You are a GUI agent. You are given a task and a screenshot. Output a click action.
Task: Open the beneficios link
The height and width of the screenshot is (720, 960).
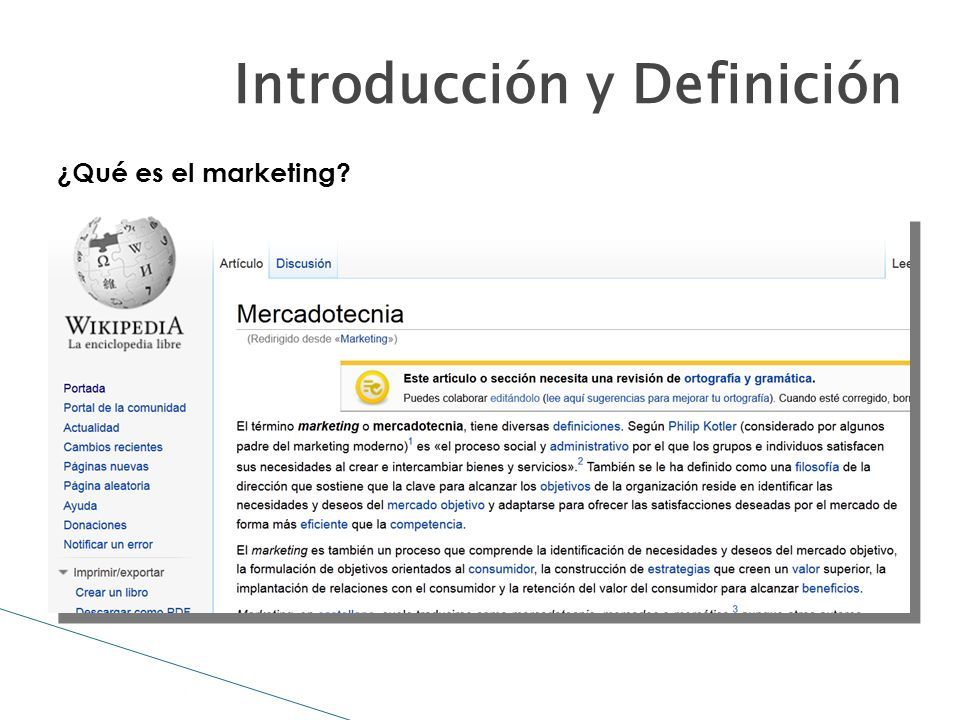click(x=831, y=588)
